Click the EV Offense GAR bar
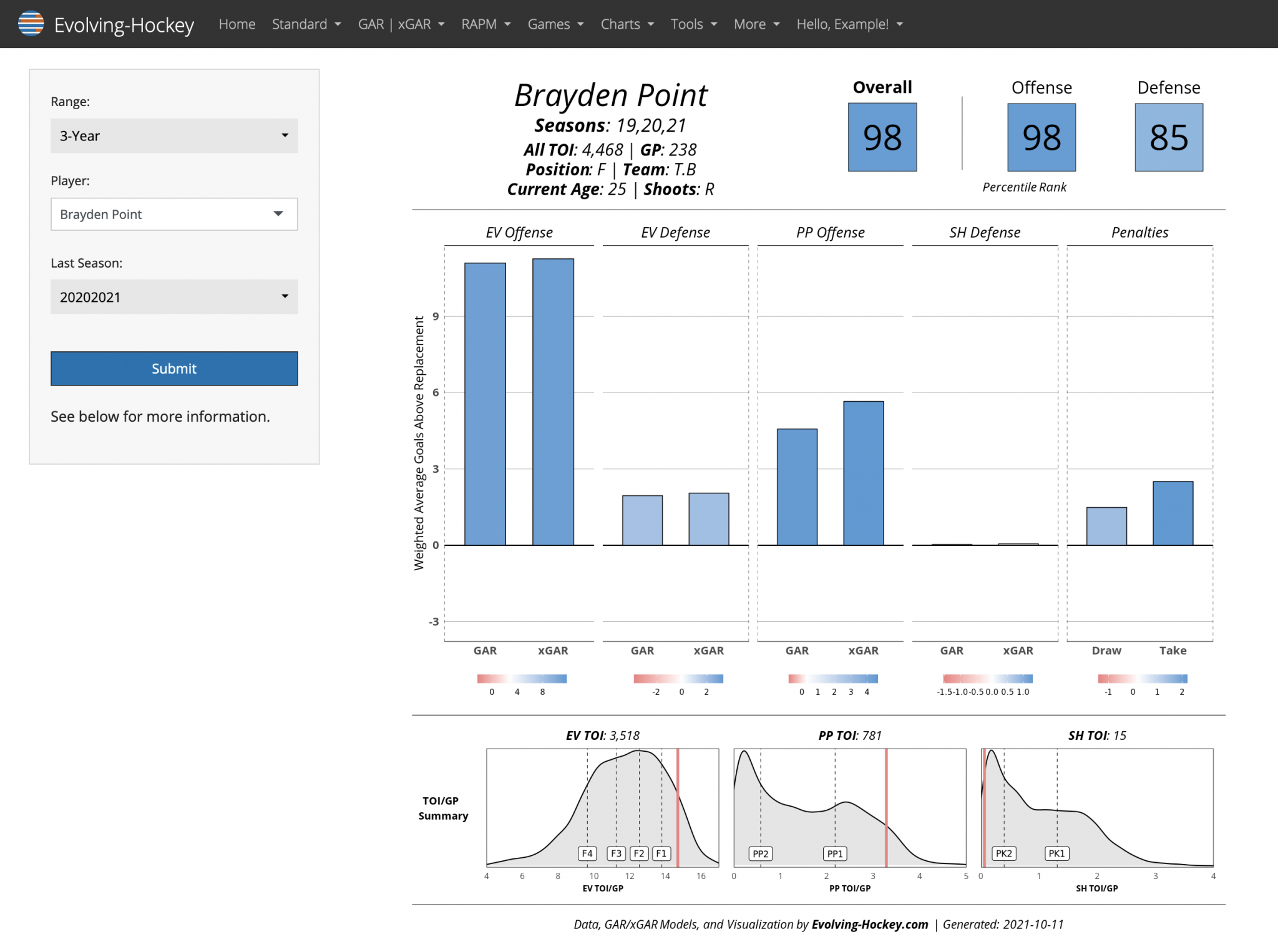 (x=485, y=404)
